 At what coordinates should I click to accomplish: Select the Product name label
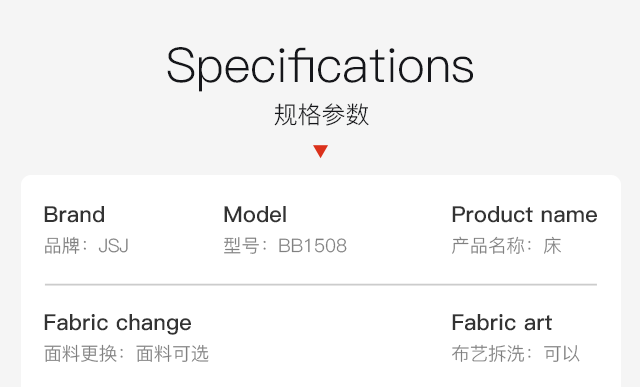pos(524,214)
